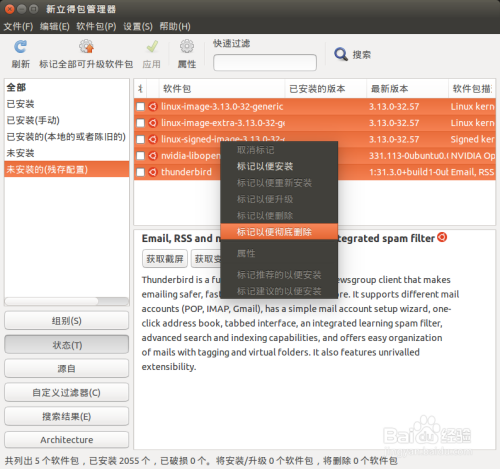Toggle the linux-signed-image checkbox
The image size is (500, 469).
(141, 139)
